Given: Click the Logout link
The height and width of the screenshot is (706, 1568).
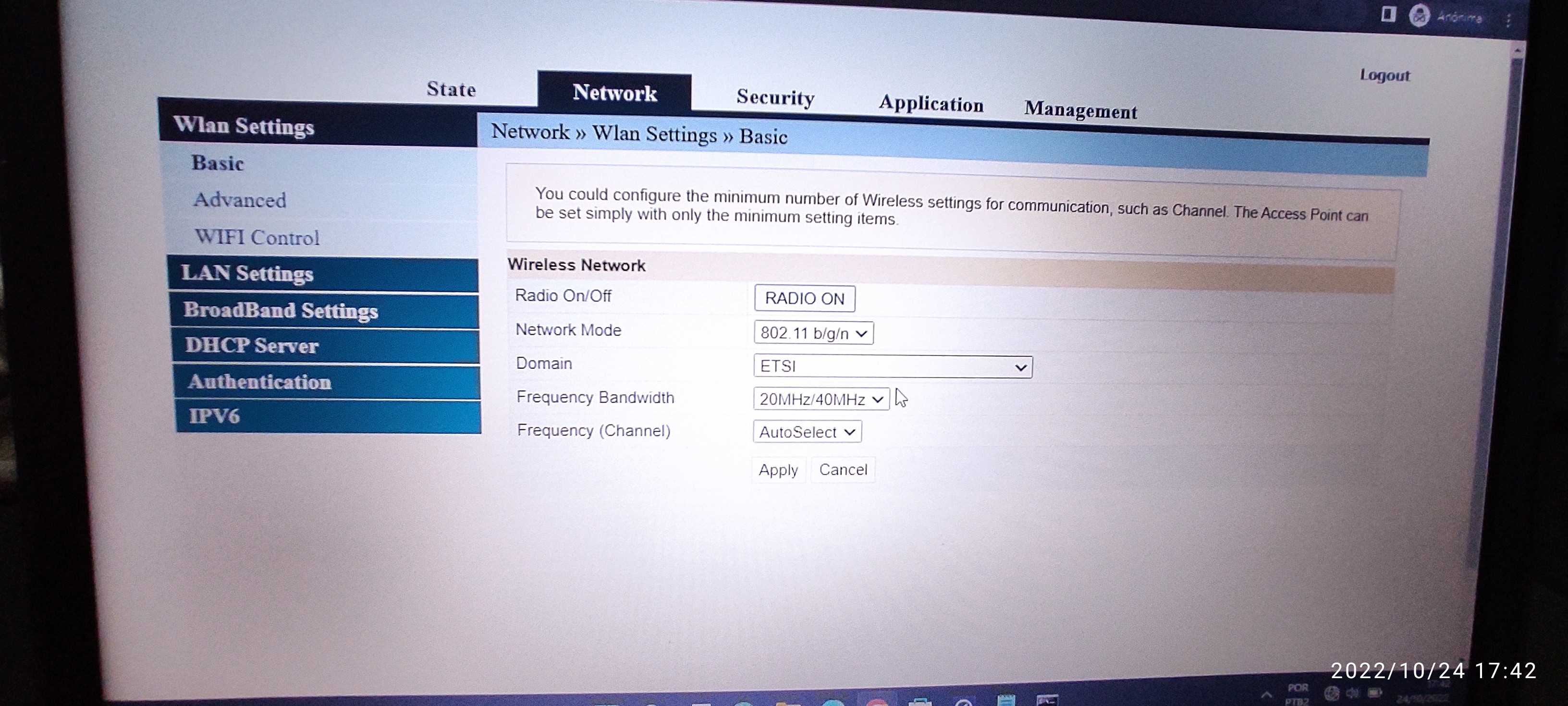Looking at the screenshot, I should [1384, 75].
